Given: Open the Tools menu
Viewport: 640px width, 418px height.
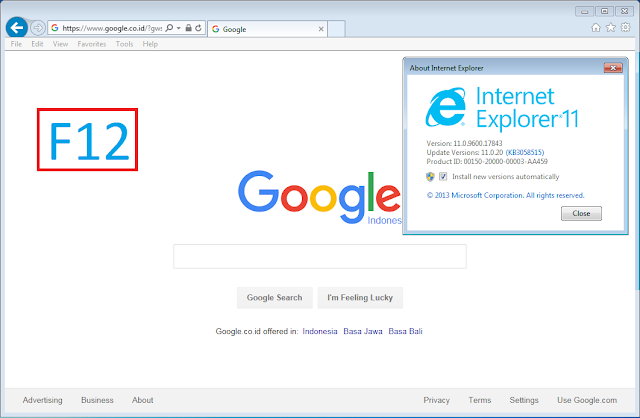Looking at the screenshot, I should 124,44.
